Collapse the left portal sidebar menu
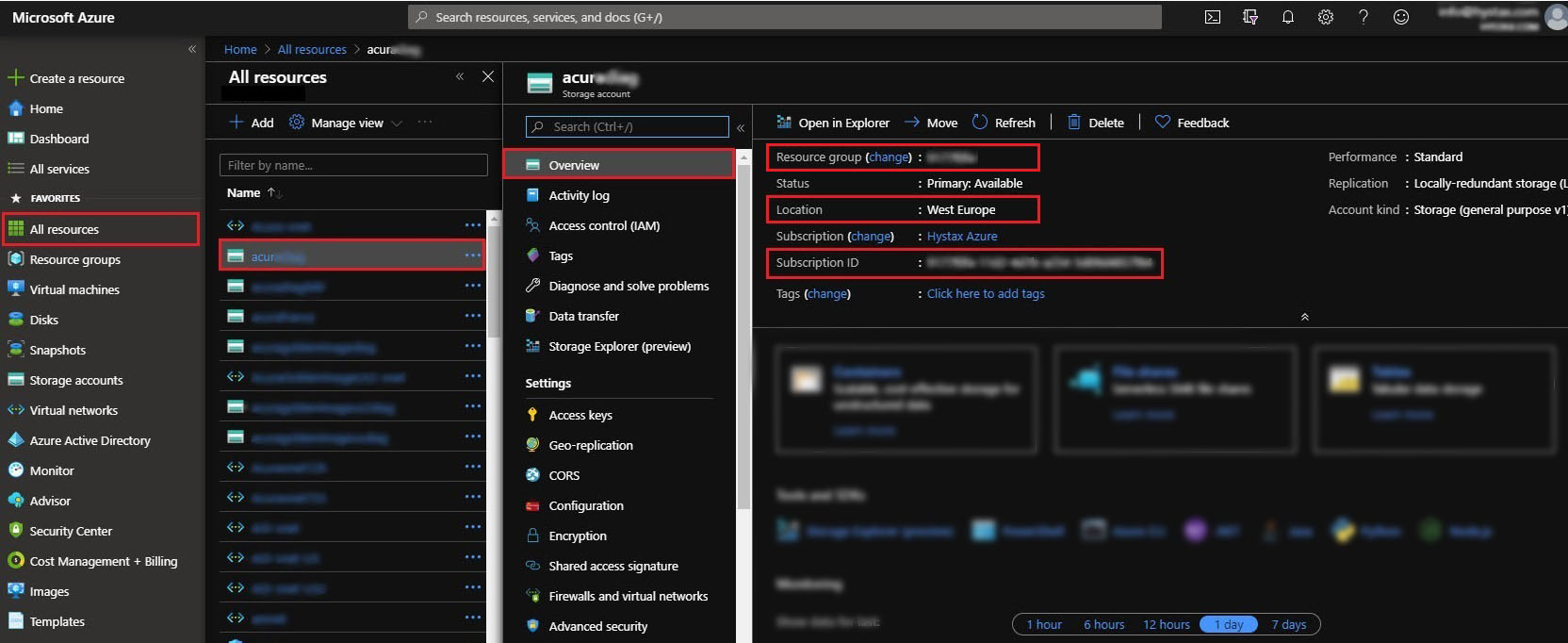The image size is (1568, 643). pos(192,49)
